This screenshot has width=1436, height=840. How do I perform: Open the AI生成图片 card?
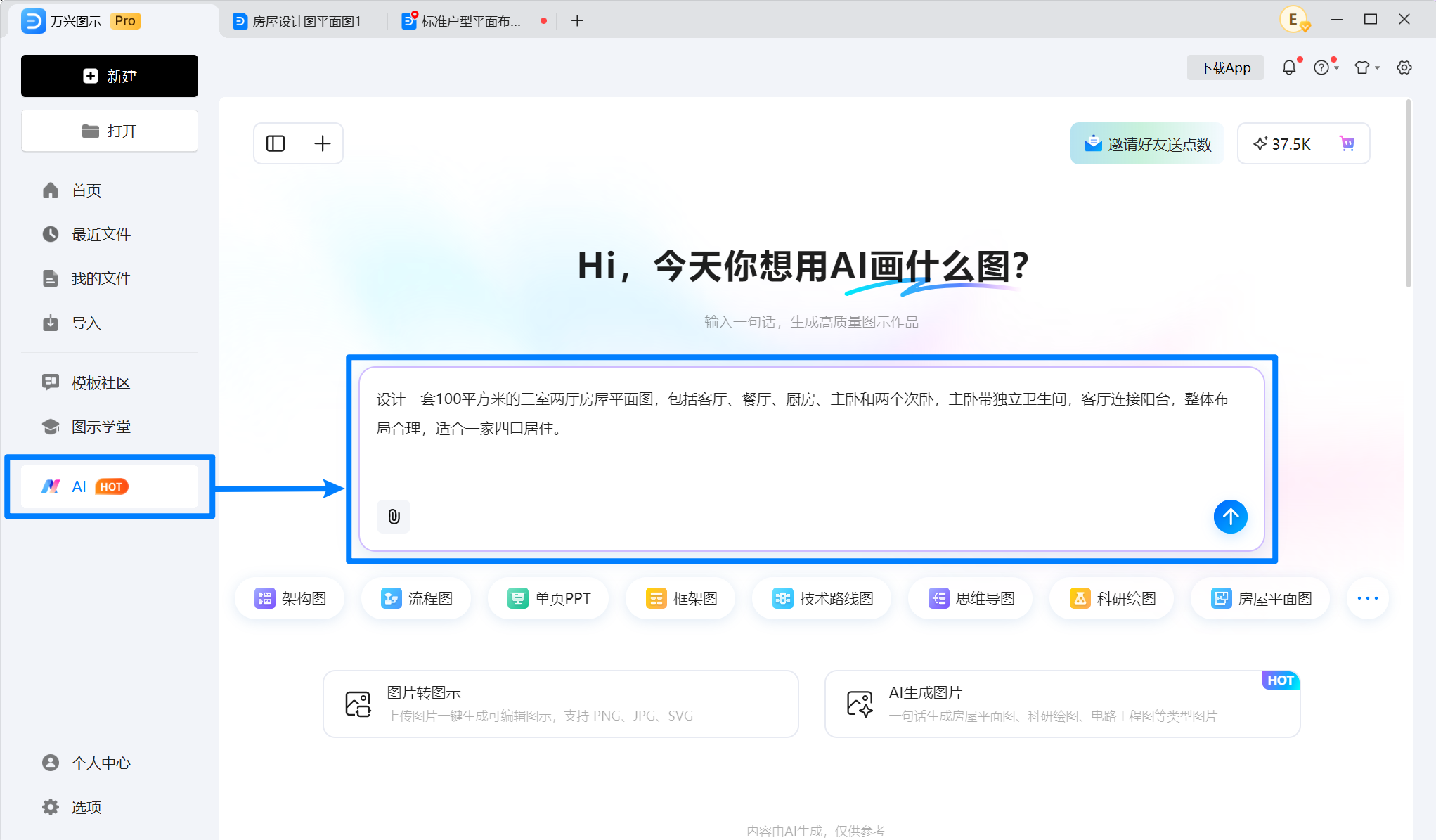(1062, 704)
